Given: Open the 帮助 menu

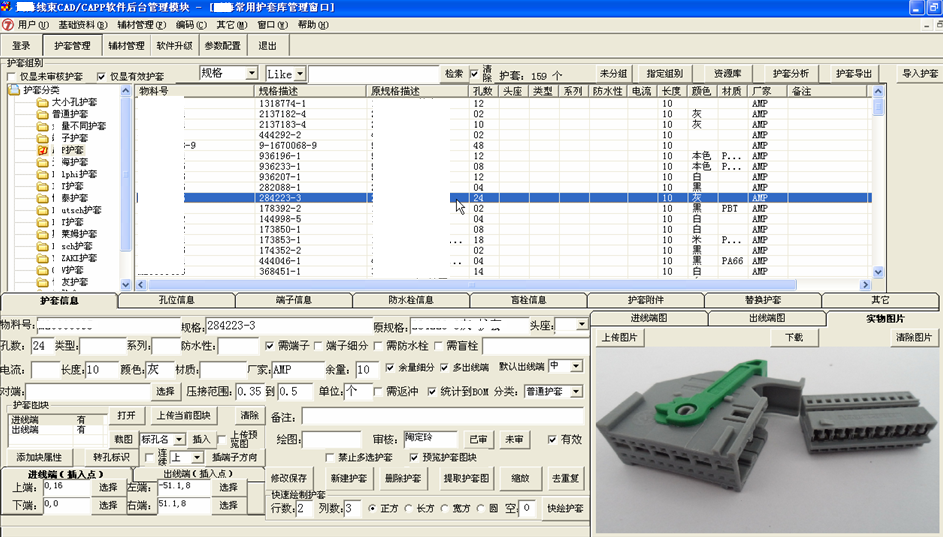Looking at the screenshot, I should click(313, 25).
